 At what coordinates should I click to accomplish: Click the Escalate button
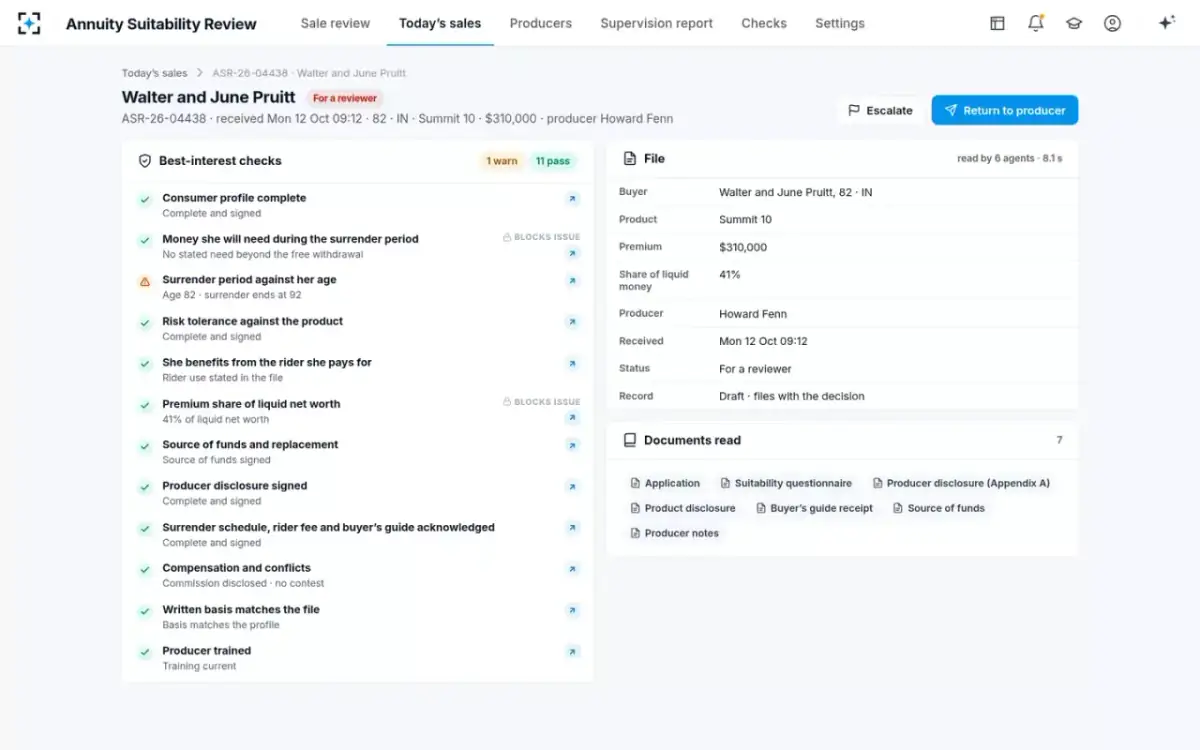tap(880, 110)
